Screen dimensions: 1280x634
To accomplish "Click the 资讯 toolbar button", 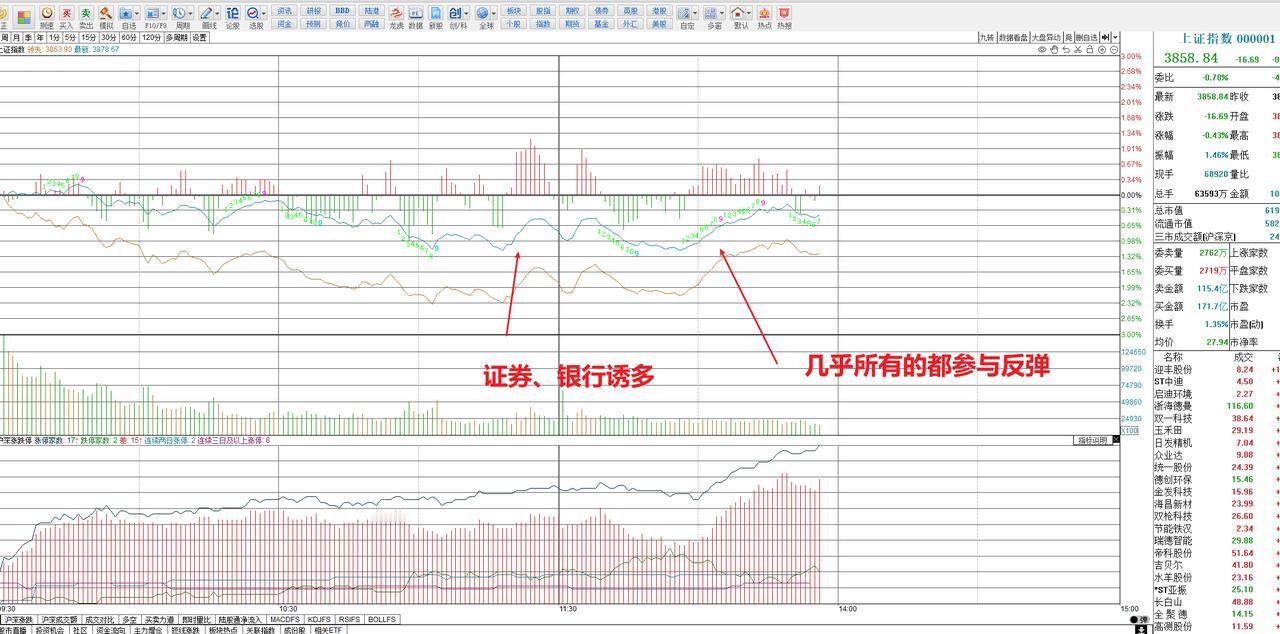I will point(285,10).
